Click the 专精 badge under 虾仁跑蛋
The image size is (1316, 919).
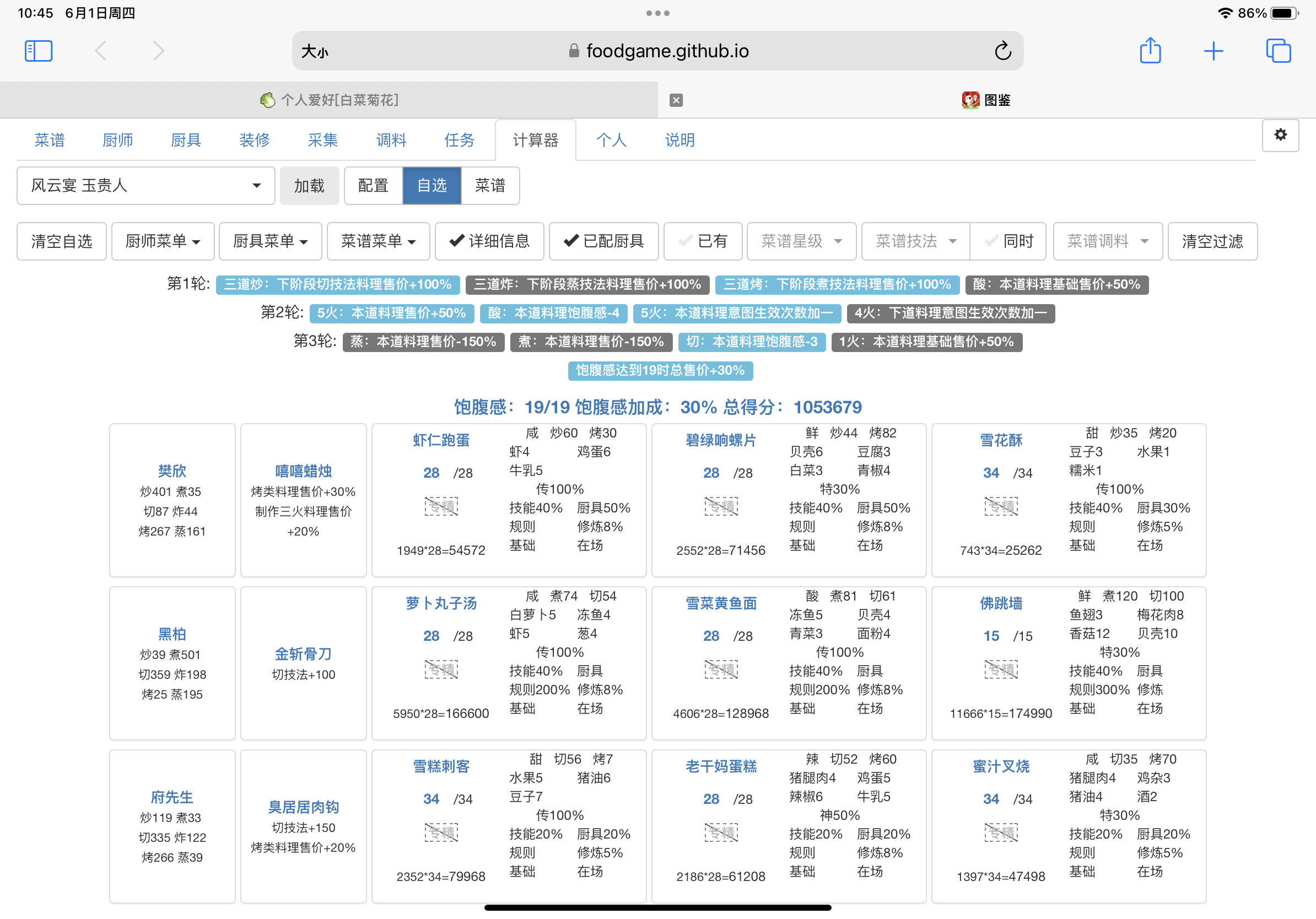(x=441, y=506)
